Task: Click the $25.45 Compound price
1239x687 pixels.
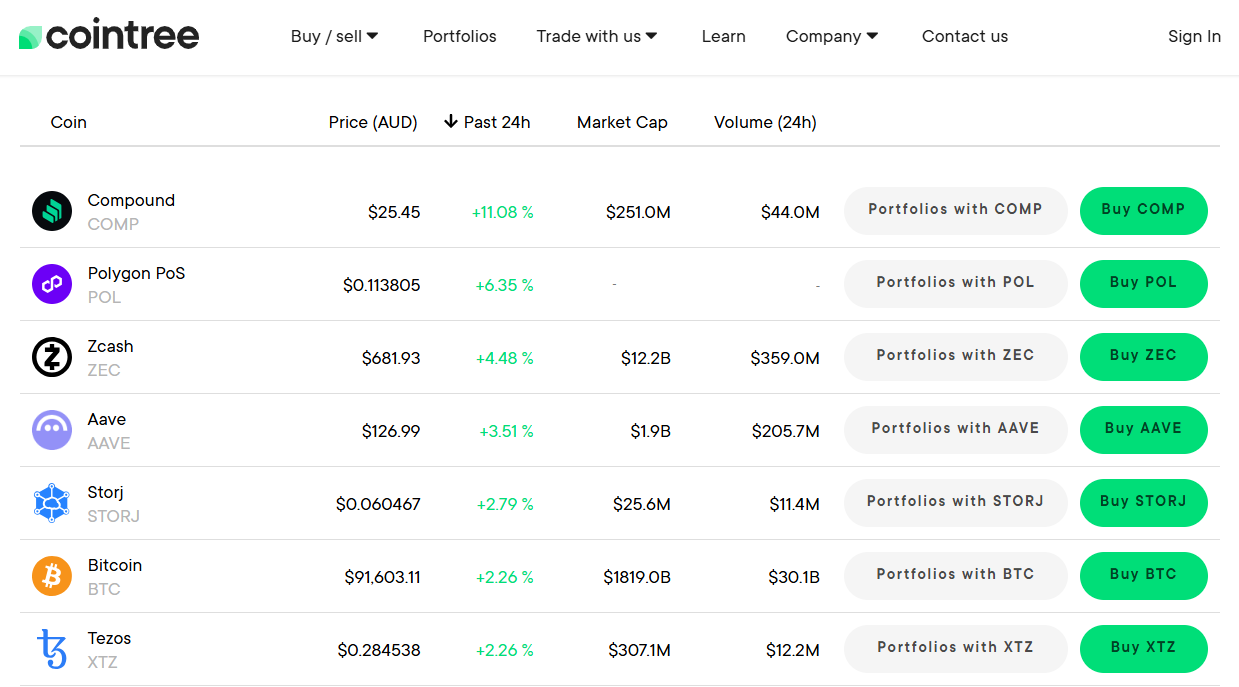Action: click(x=394, y=212)
